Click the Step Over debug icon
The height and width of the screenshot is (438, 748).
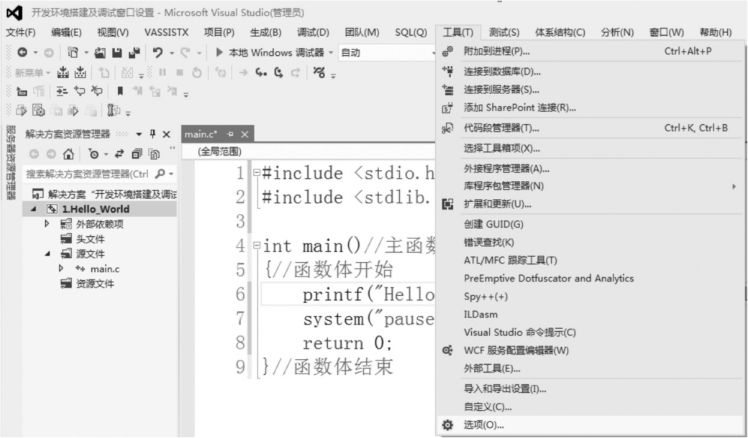279,73
